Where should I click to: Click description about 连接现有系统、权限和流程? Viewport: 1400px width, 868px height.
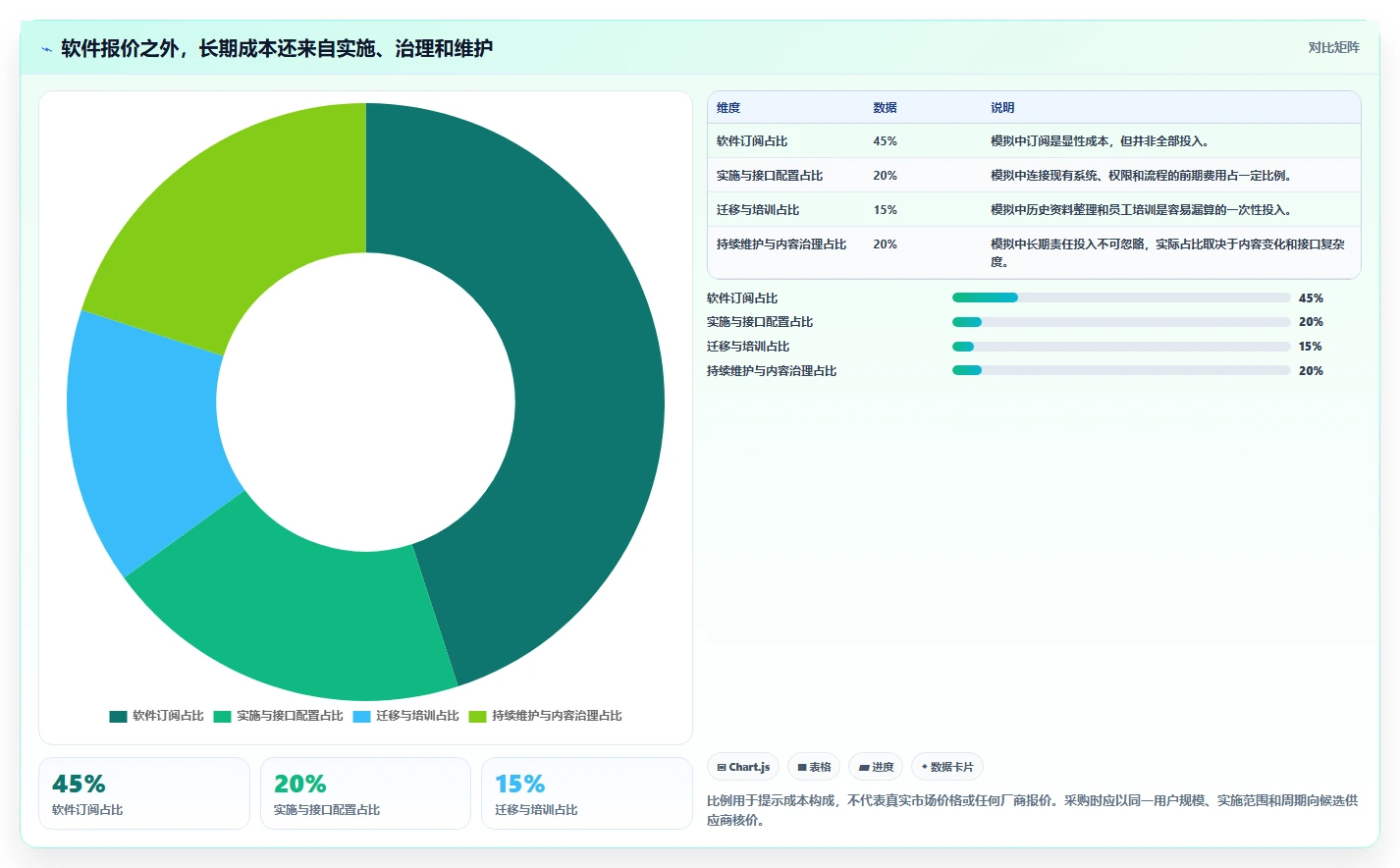click(1142, 176)
